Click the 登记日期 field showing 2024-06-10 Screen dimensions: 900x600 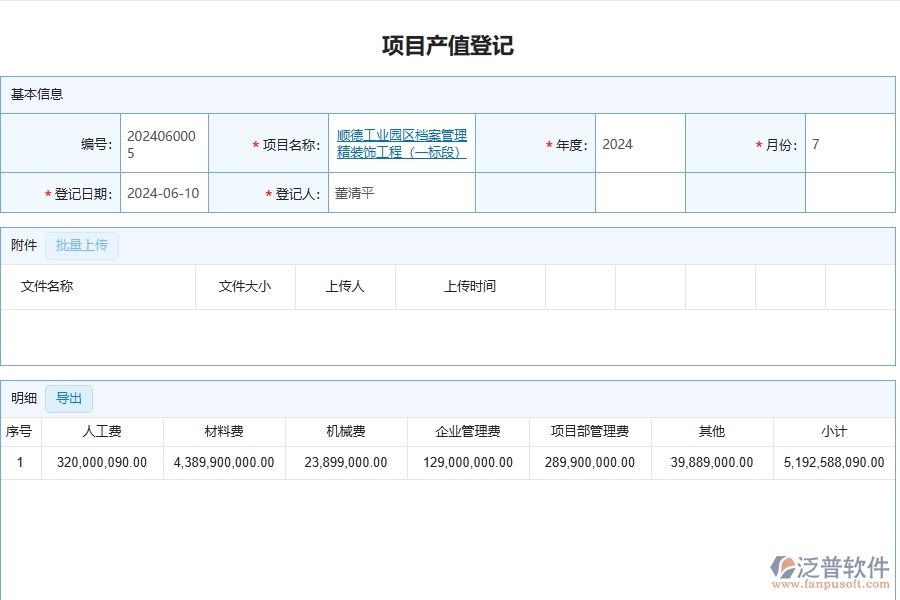tap(164, 193)
